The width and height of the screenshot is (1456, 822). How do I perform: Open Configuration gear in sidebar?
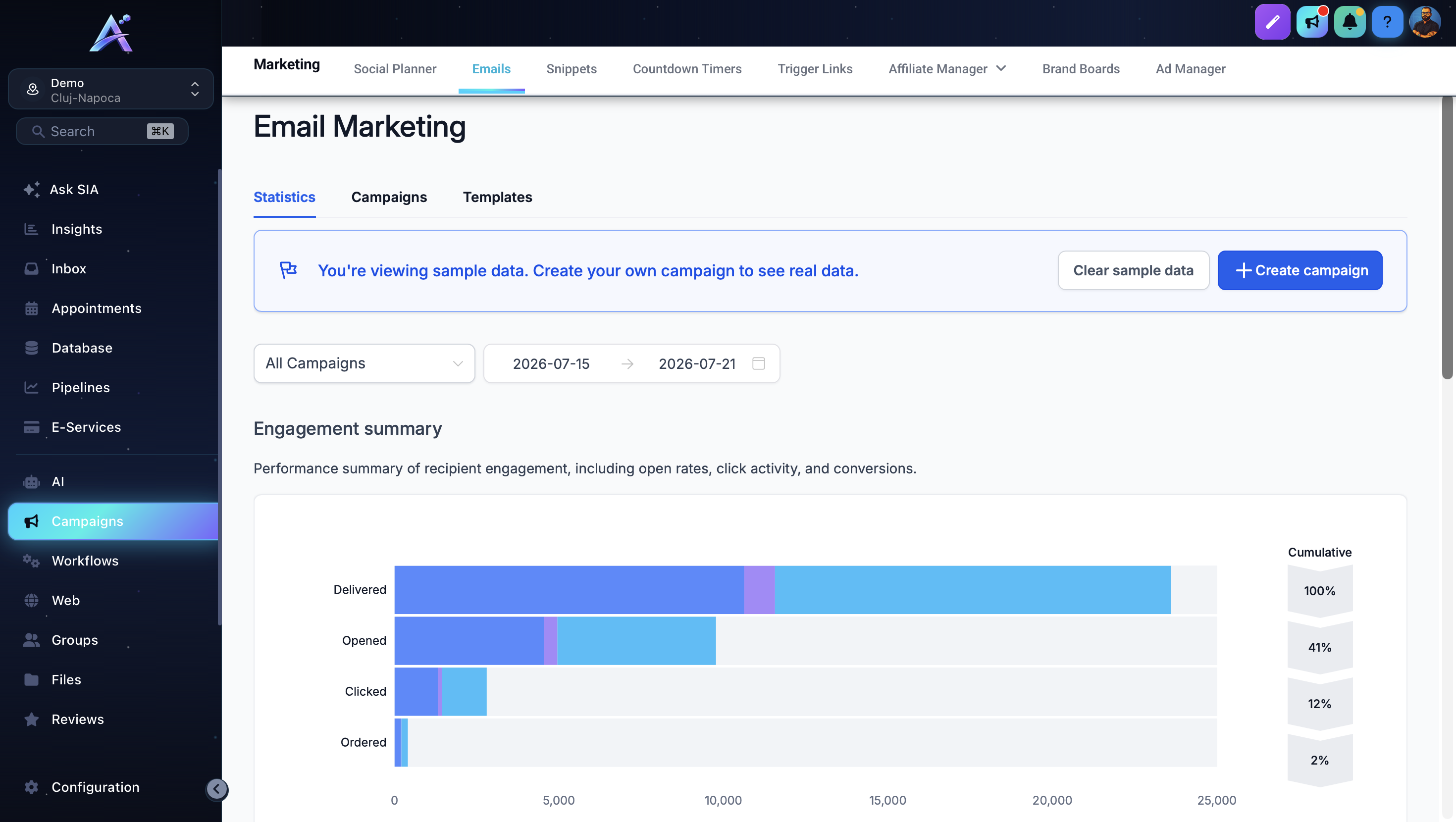click(x=95, y=787)
